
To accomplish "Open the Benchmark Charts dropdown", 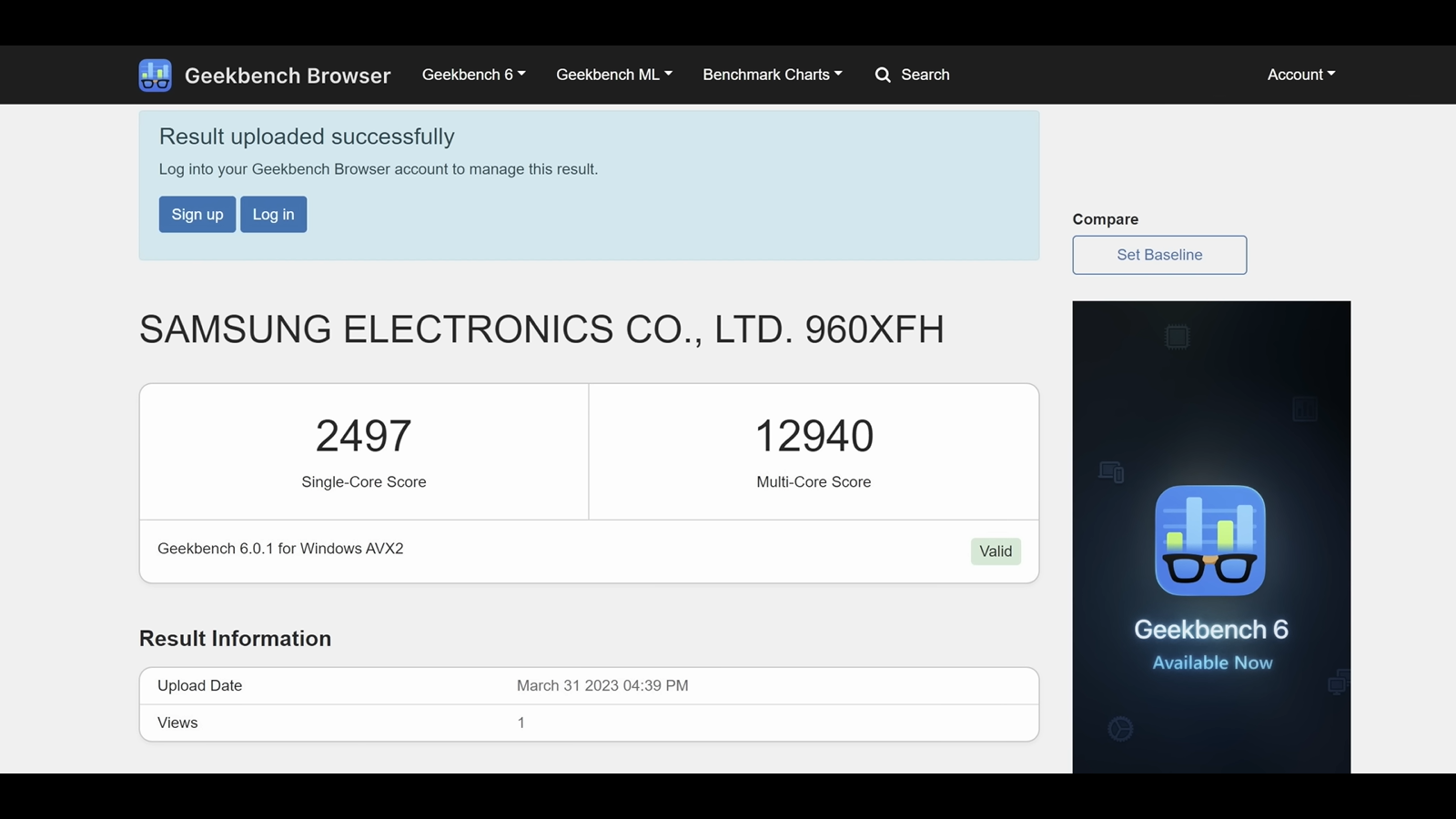I will pyautogui.click(x=772, y=75).
